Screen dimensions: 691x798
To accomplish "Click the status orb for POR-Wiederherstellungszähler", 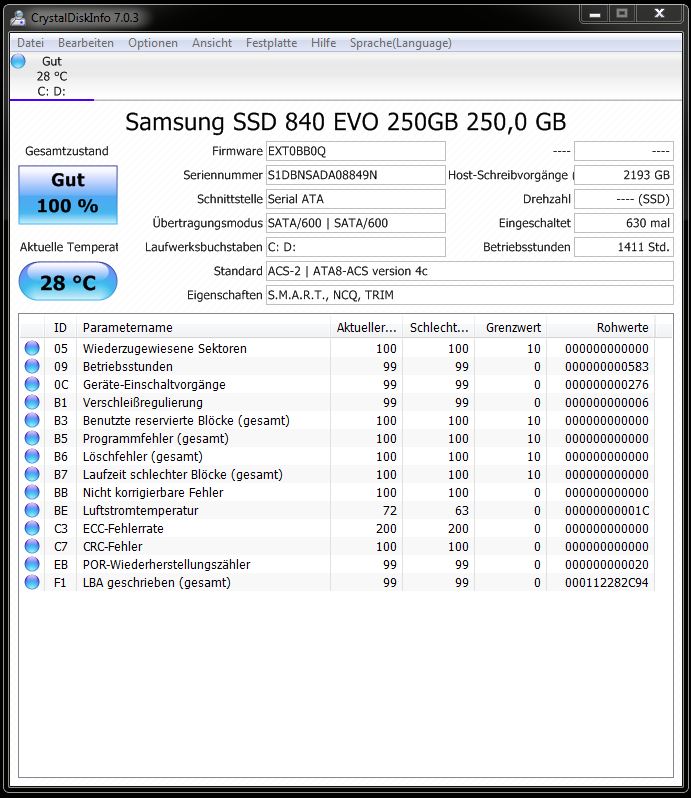I will (32, 564).
